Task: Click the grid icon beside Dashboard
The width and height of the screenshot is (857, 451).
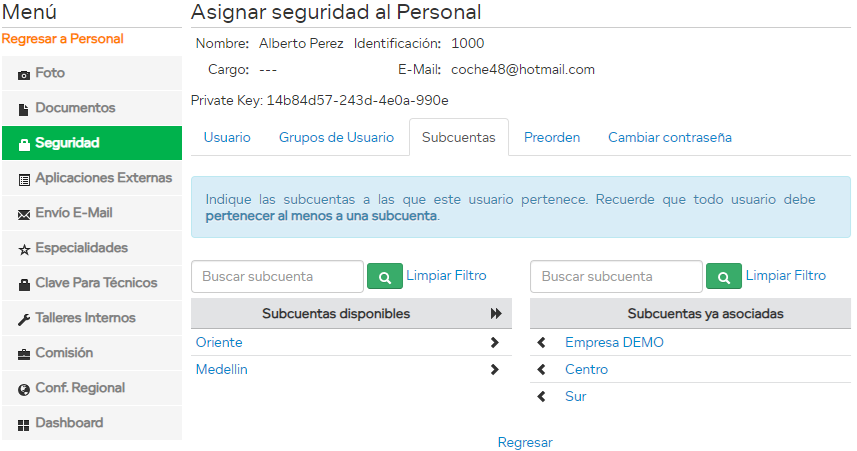Action: tap(24, 424)
